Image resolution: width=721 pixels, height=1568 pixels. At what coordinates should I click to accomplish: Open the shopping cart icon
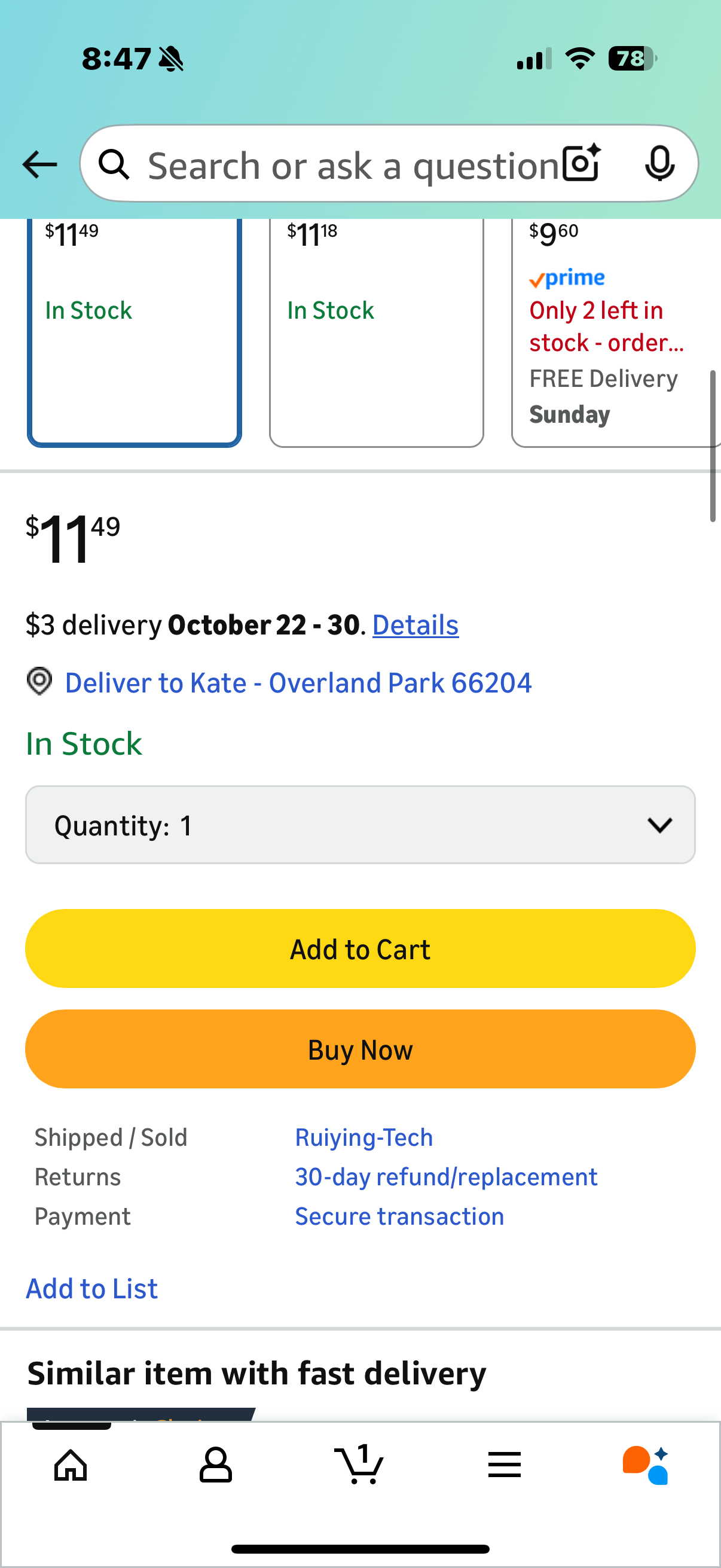(359, 1465)
